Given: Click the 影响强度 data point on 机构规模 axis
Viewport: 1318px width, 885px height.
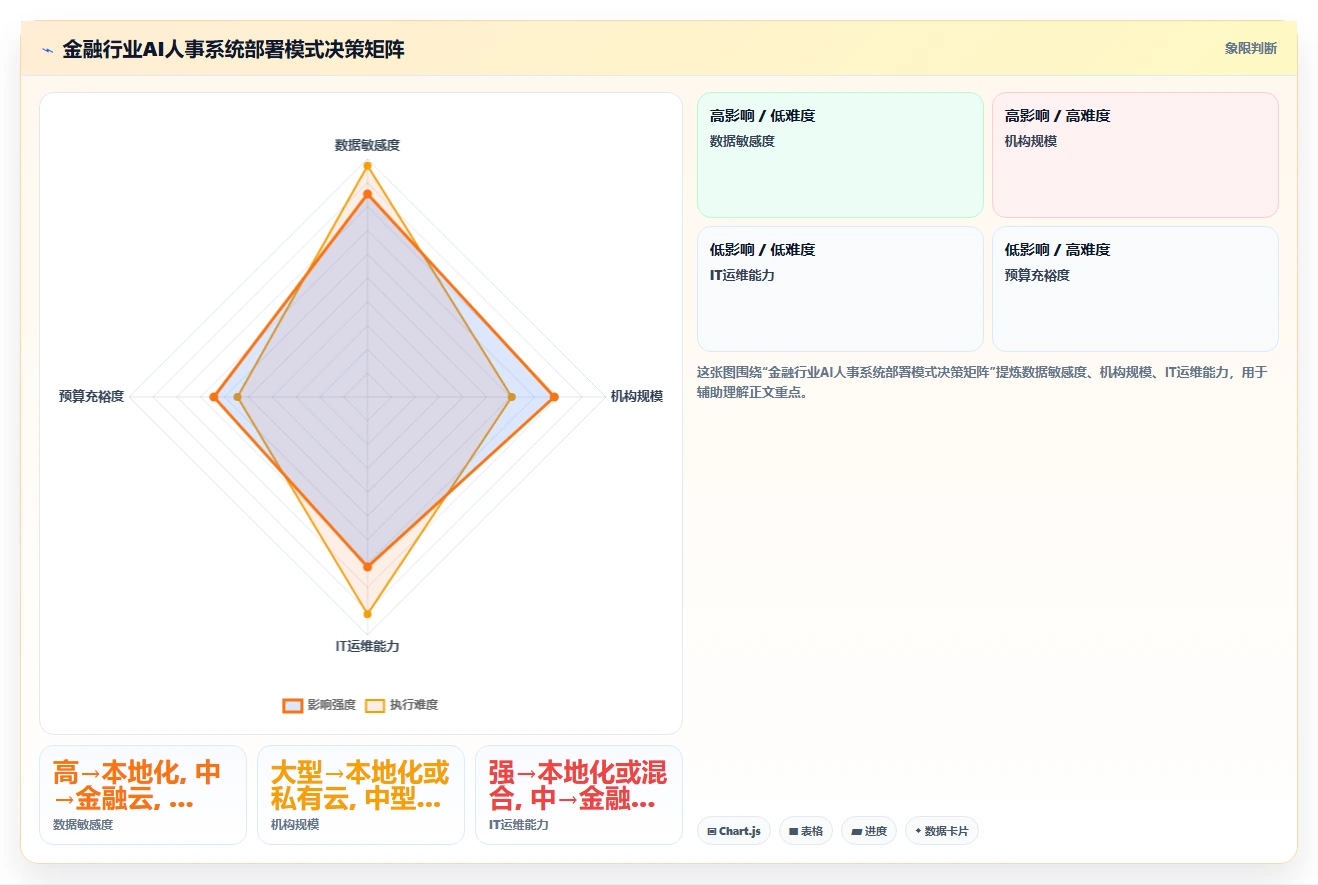Looking at the screenshot, I should pyautogui.click(x=554, y=397).
